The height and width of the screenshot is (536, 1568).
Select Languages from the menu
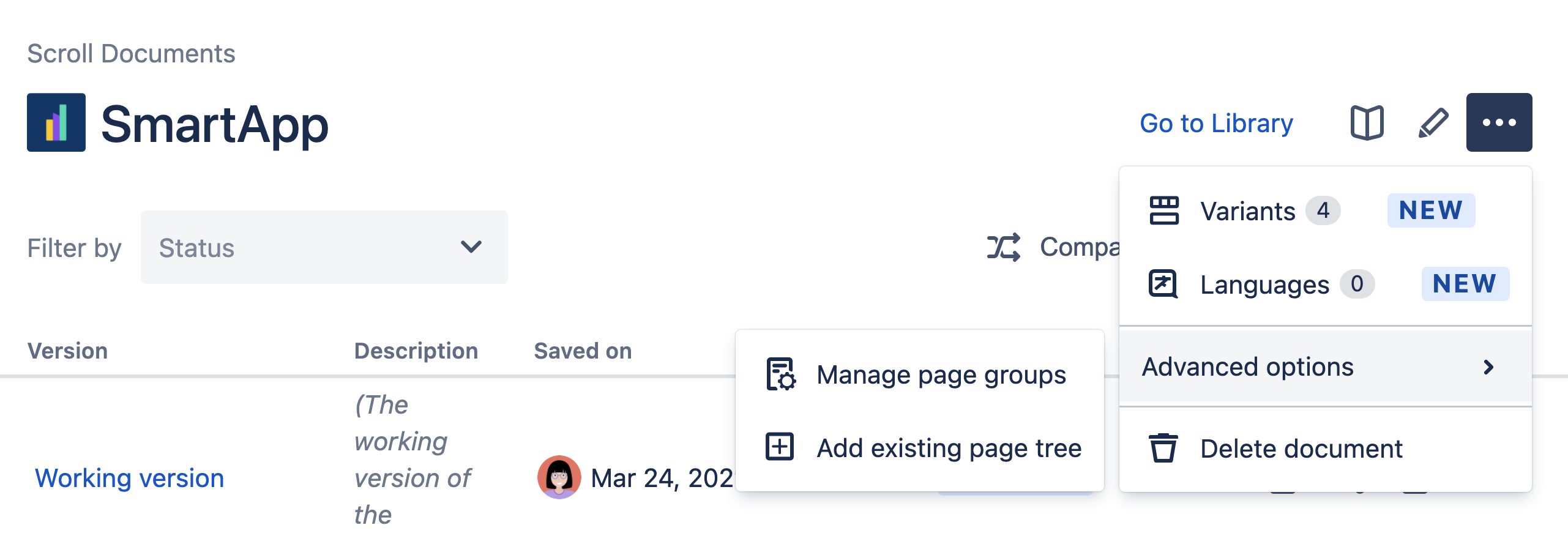[x=1264, y=285]
